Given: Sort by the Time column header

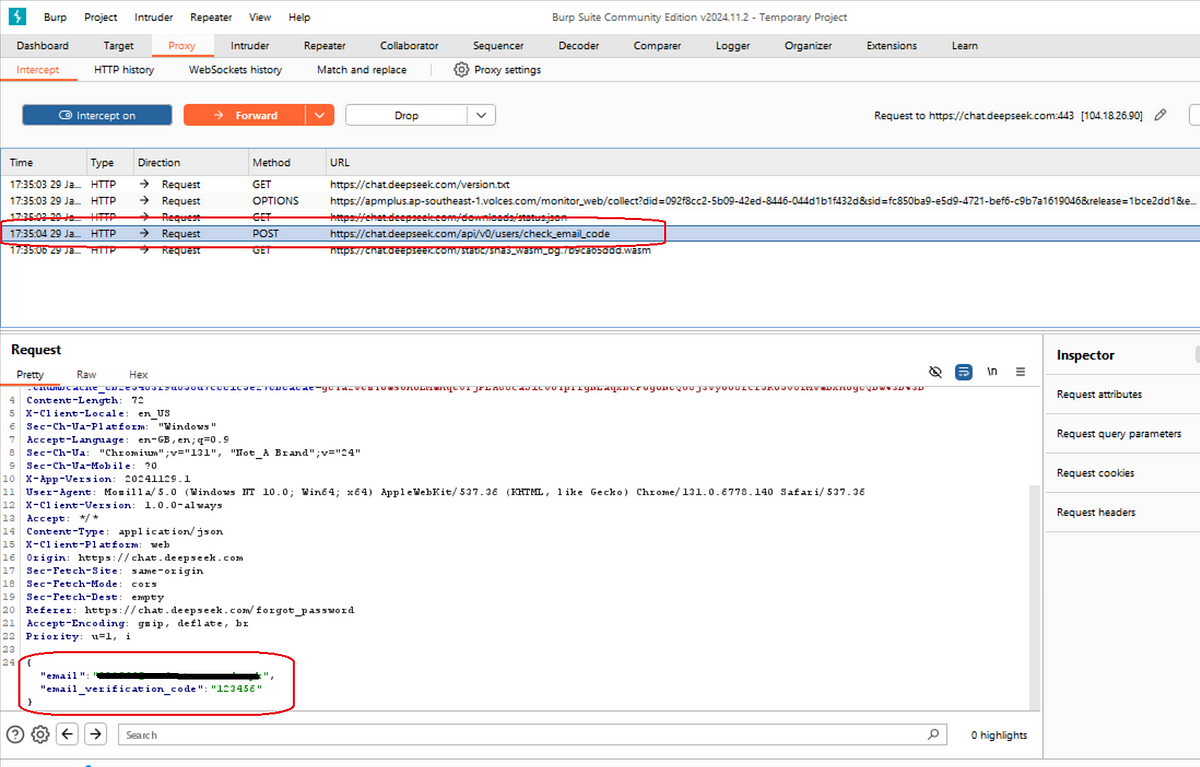Looking at the screenshot, I should pyautogui.click(x=44, y=162).
